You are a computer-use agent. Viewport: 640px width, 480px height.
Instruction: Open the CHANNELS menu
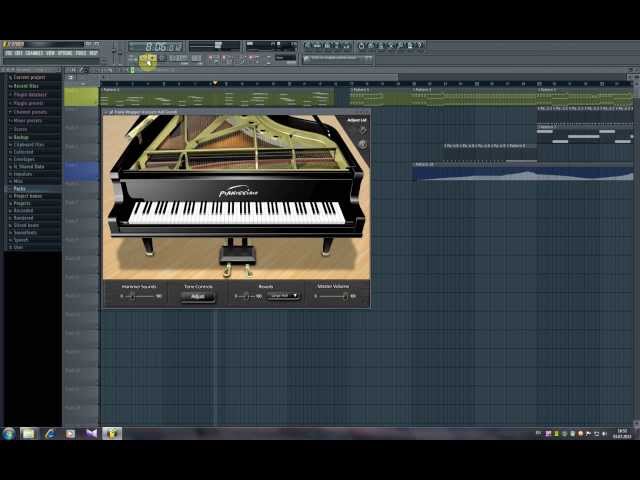pyautogui.click(x=34, y=53)
